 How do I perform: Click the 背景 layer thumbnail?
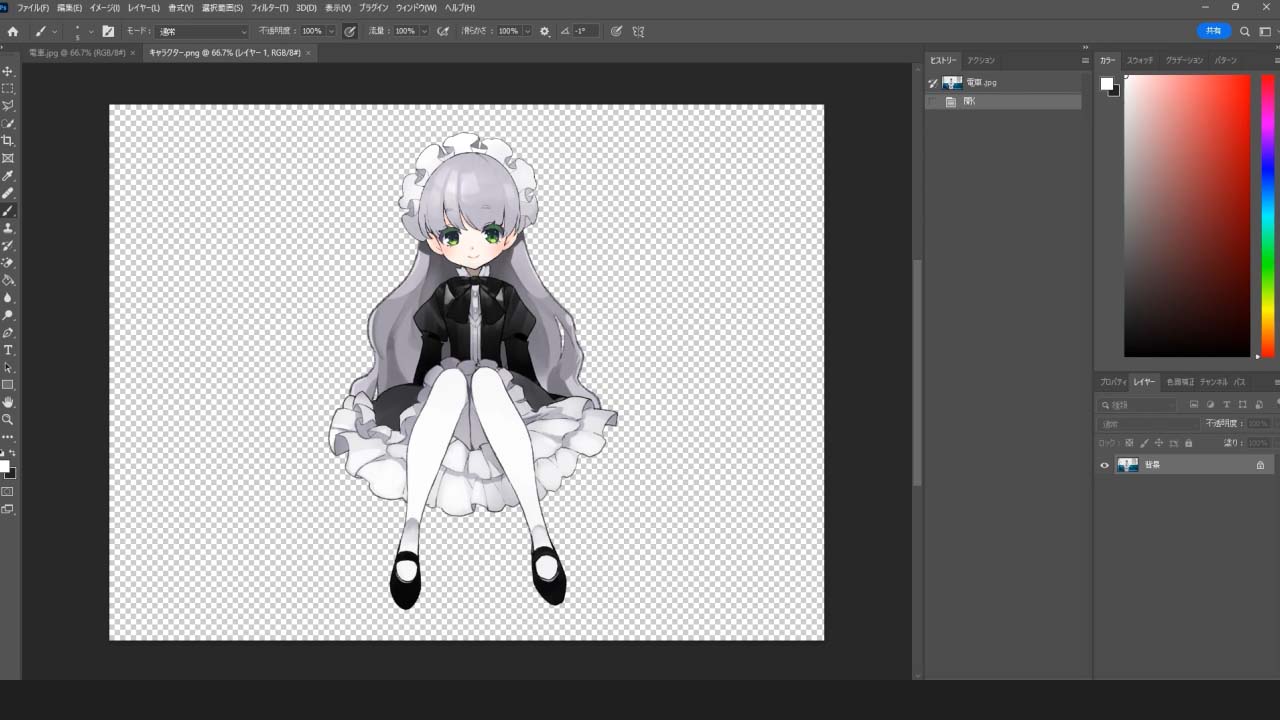pyautogui.click(x=1128, y=465)
